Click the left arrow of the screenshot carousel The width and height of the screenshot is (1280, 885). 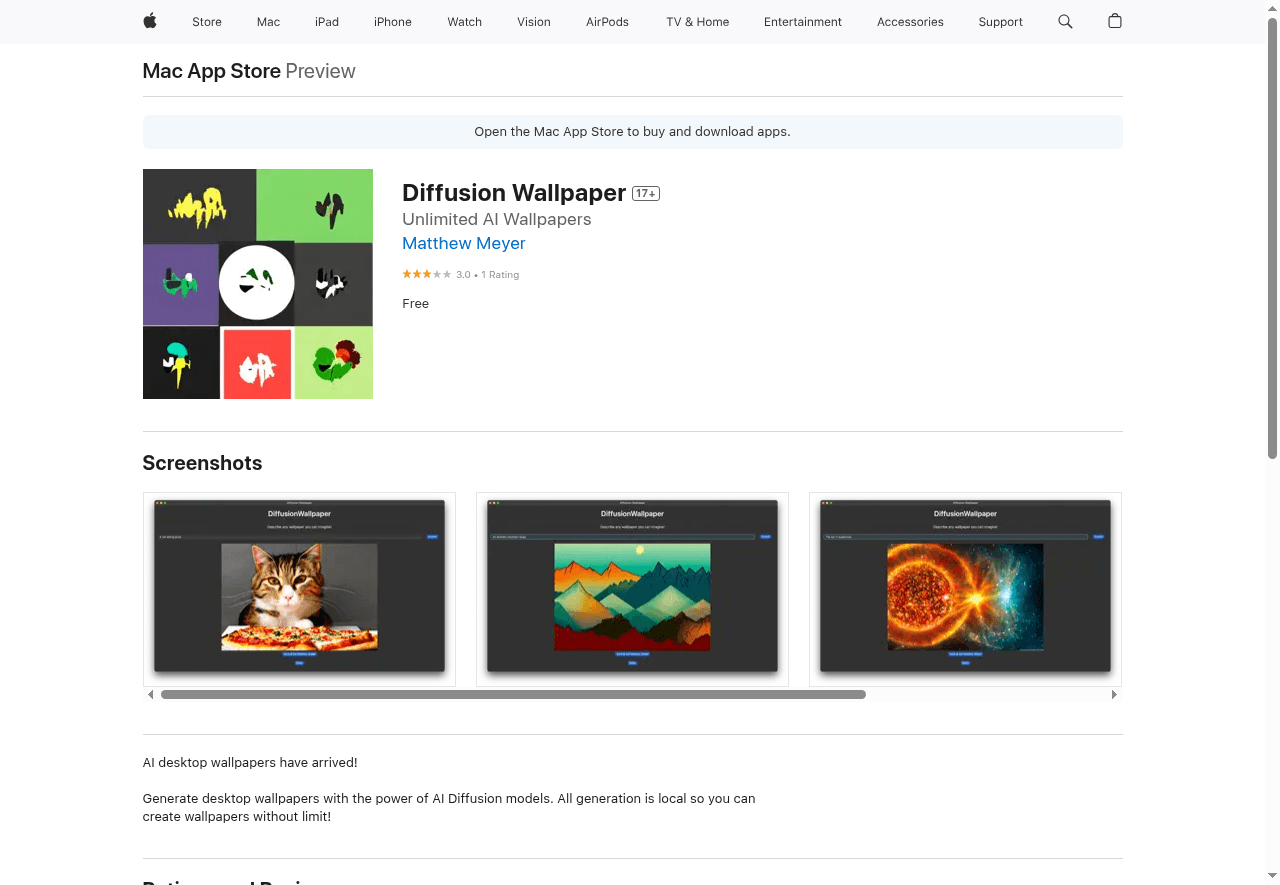click(150, 694)
